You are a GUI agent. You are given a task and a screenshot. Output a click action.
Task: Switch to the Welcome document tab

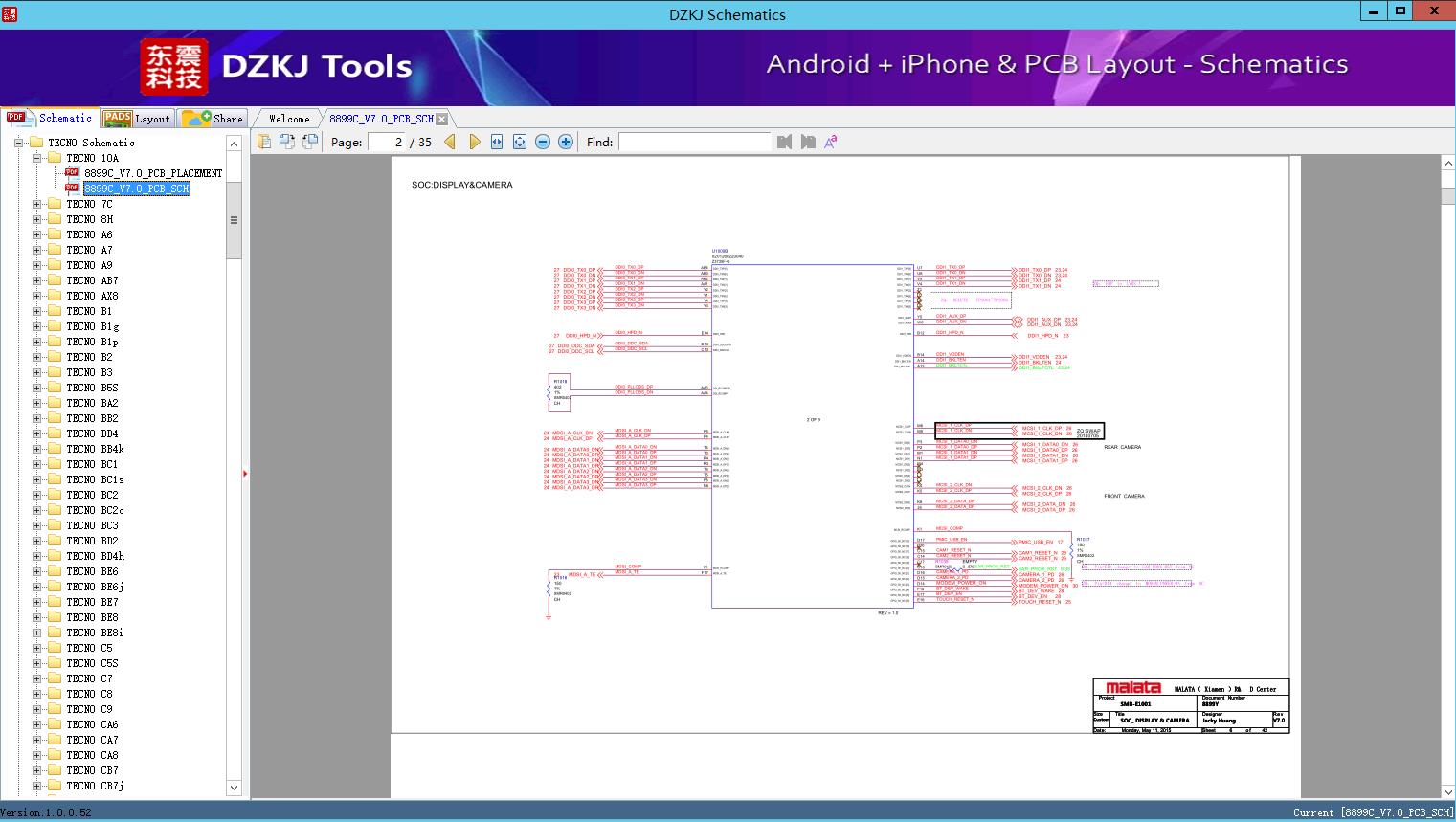click(289, 119)
